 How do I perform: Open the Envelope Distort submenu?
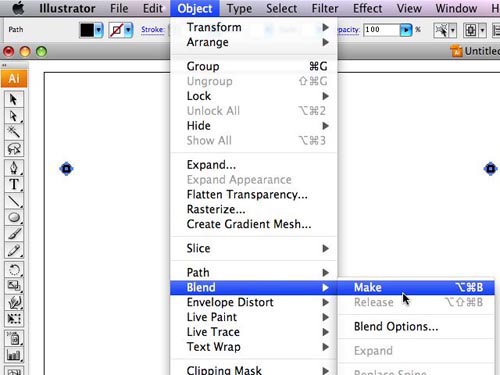click(x=254, y=302)
